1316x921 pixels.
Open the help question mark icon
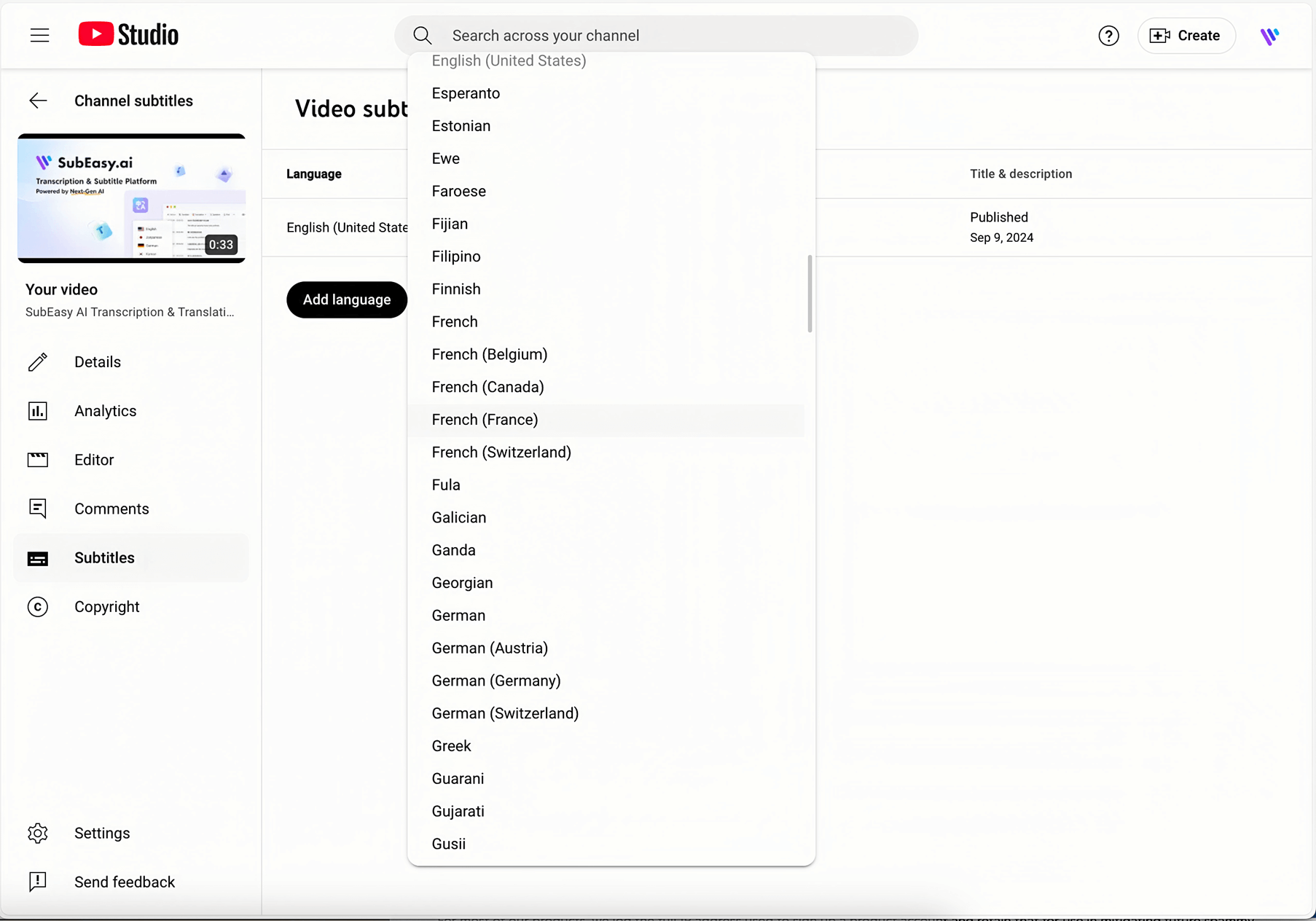click(1108, 36)
